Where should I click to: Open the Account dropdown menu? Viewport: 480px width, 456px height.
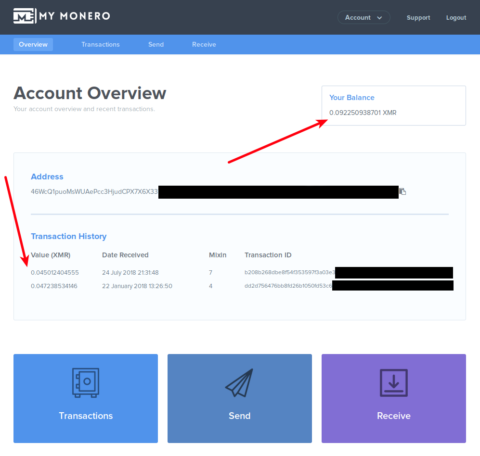coord(364,18)
